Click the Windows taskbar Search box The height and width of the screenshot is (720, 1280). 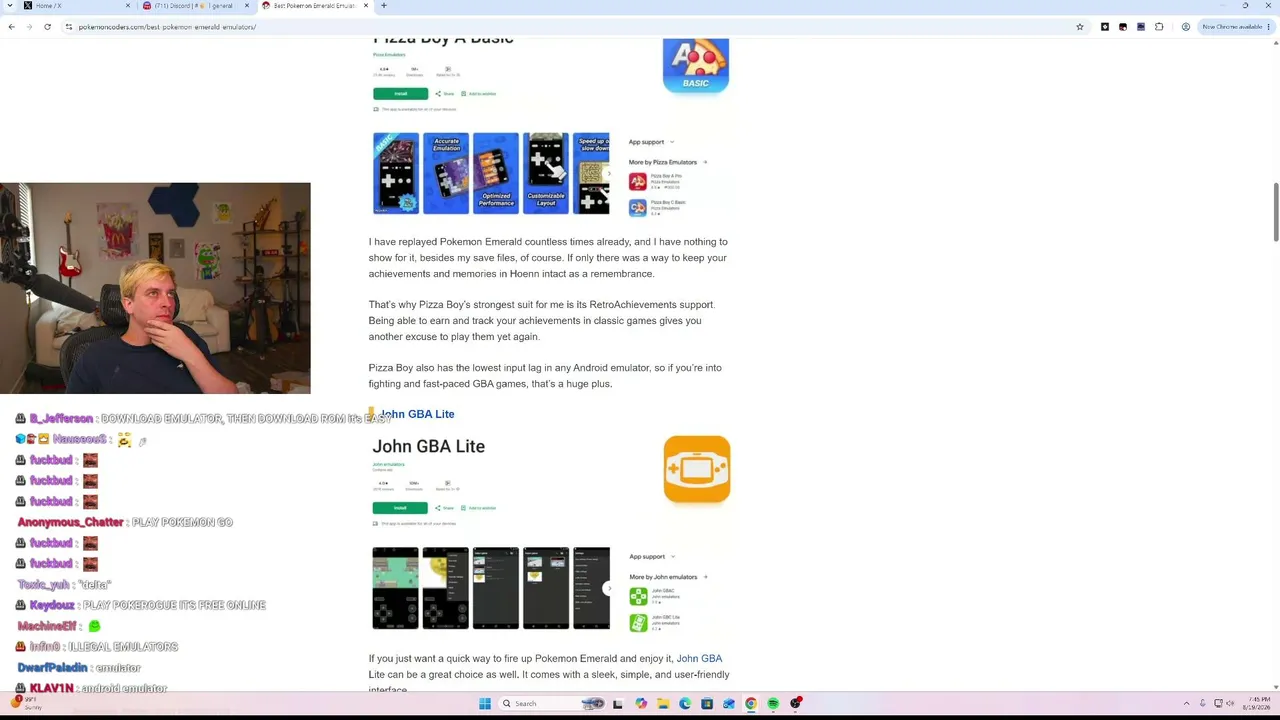point(552,704)
